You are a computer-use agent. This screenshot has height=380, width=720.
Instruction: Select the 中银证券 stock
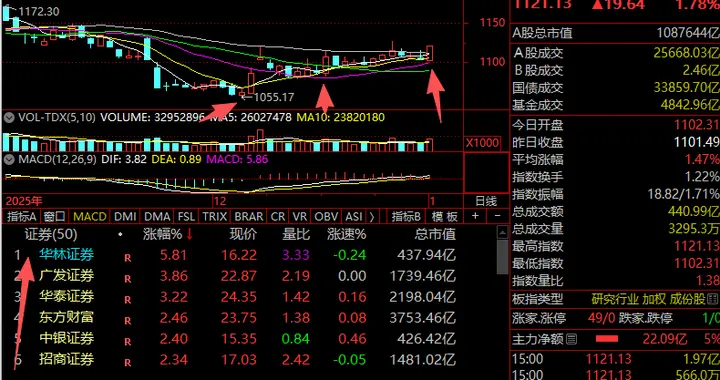coord(67,339)
